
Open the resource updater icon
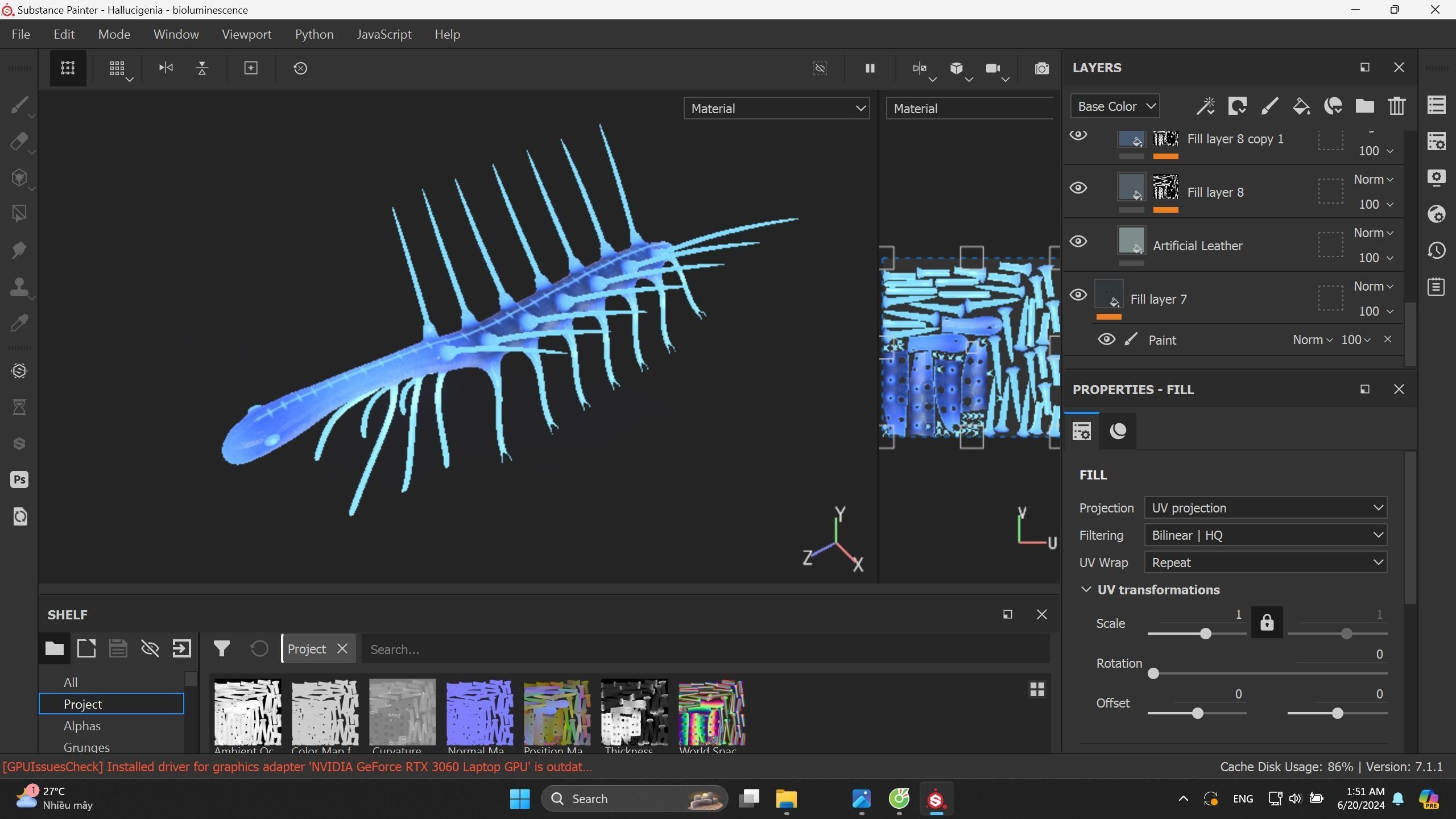point(19,516)
